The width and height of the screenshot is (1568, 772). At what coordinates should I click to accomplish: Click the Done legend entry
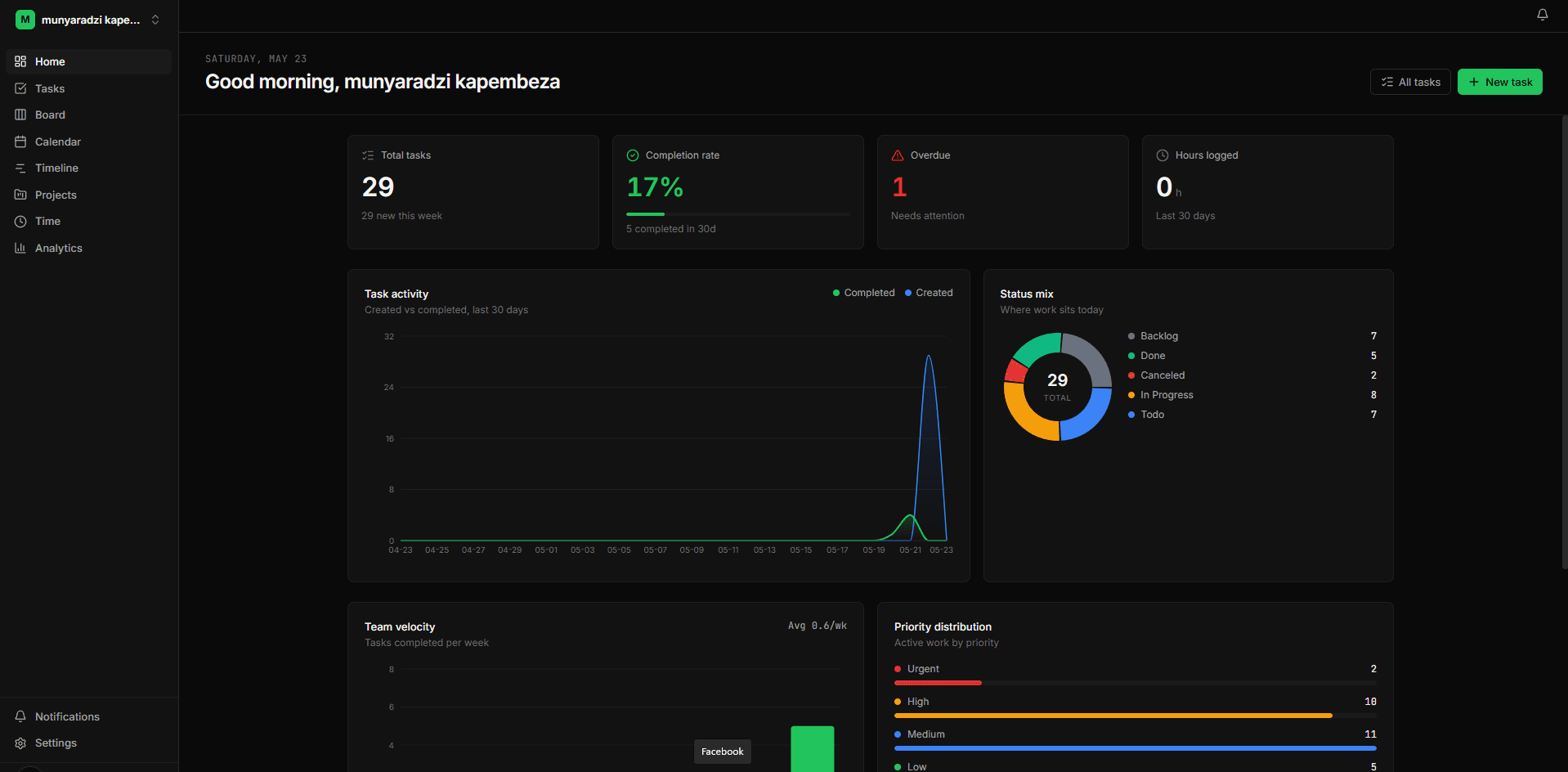click(x=1252, y=356)
